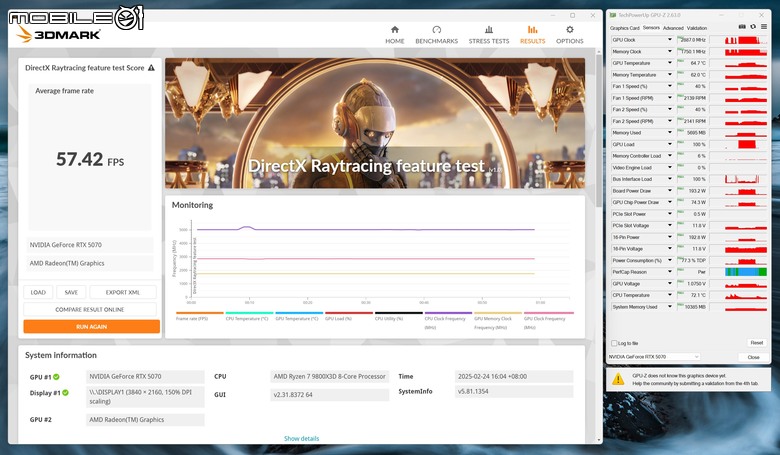Open CPU Temperature sensor dropdown

pos(670,295)
